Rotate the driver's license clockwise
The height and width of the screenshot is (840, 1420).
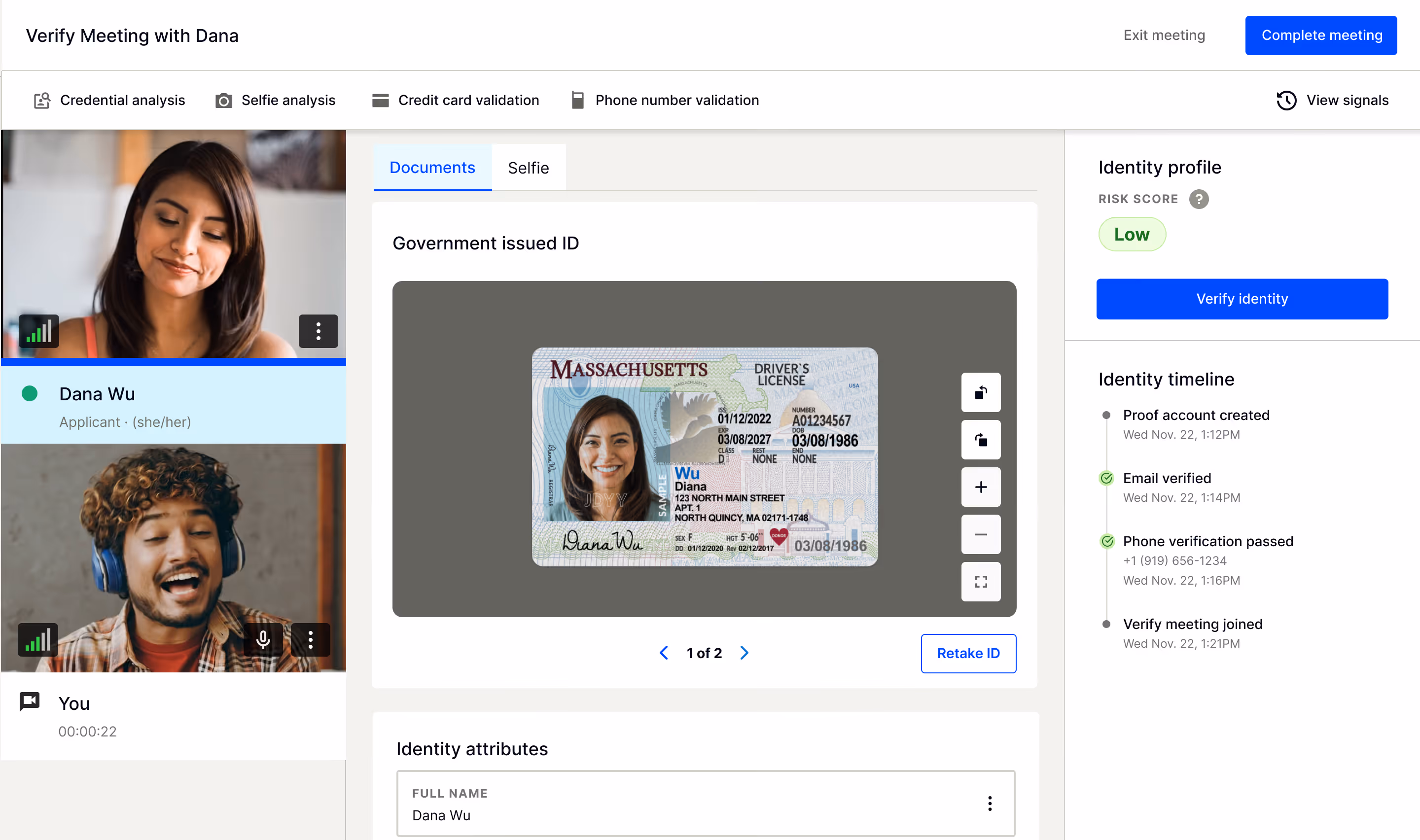[981, 440]
